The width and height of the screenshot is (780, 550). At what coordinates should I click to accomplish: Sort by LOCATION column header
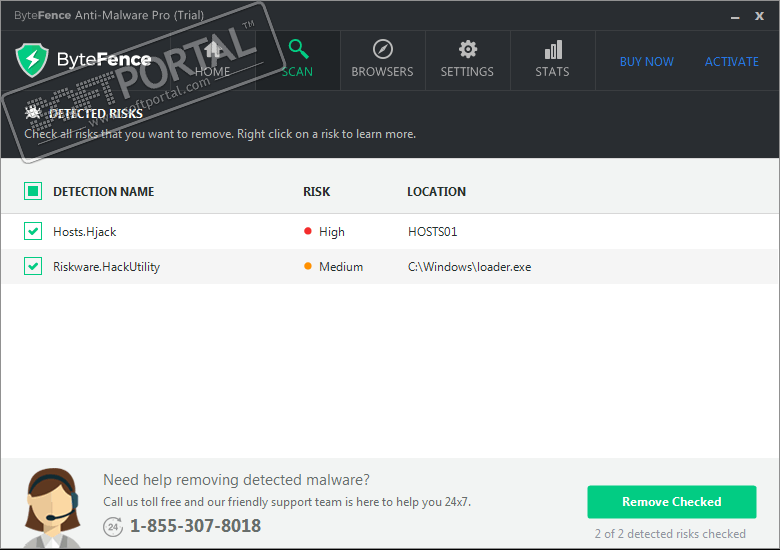[436, 191]
